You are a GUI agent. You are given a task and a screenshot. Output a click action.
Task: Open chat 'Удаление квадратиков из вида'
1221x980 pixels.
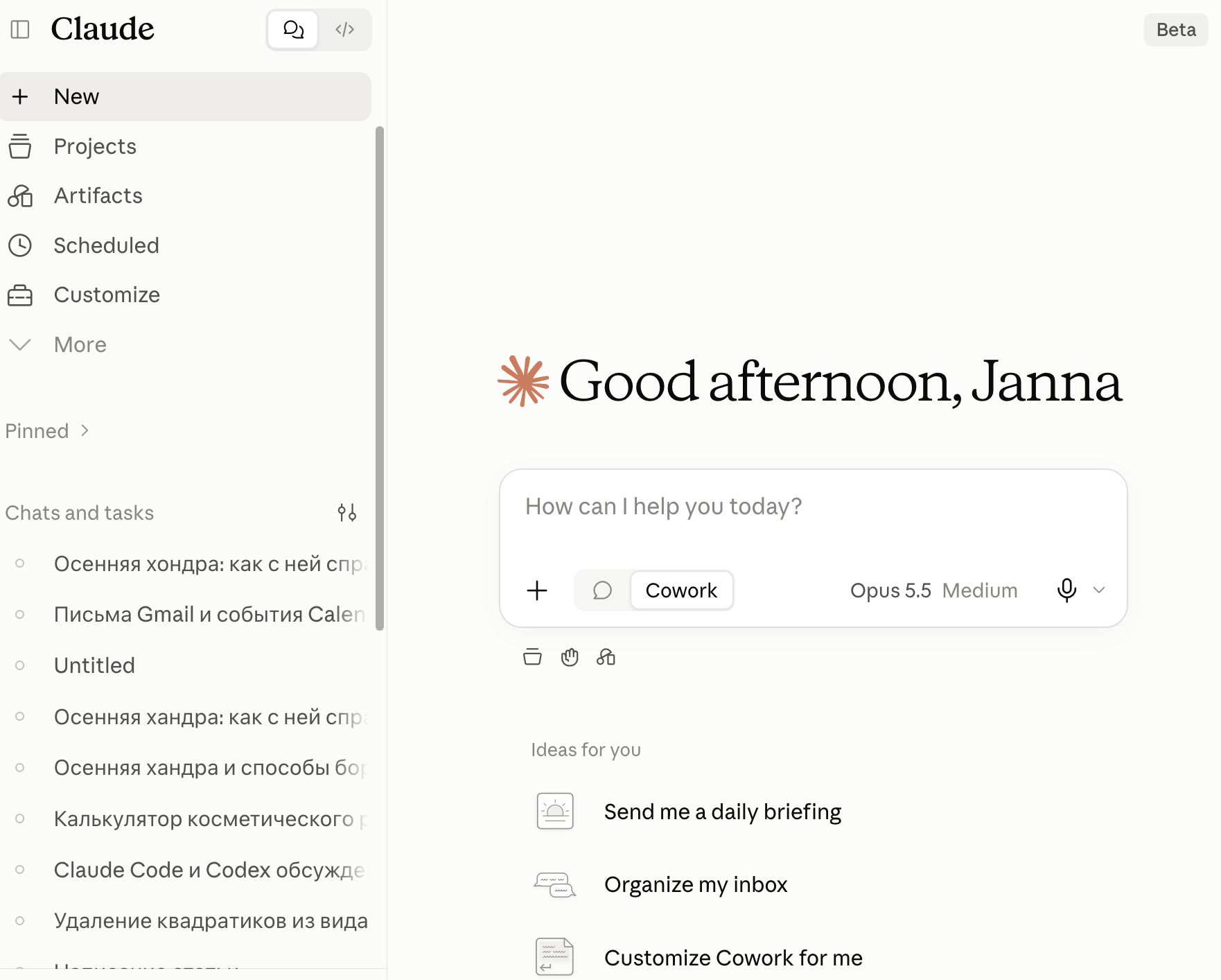pyautogui.click(x=185, y=921)
